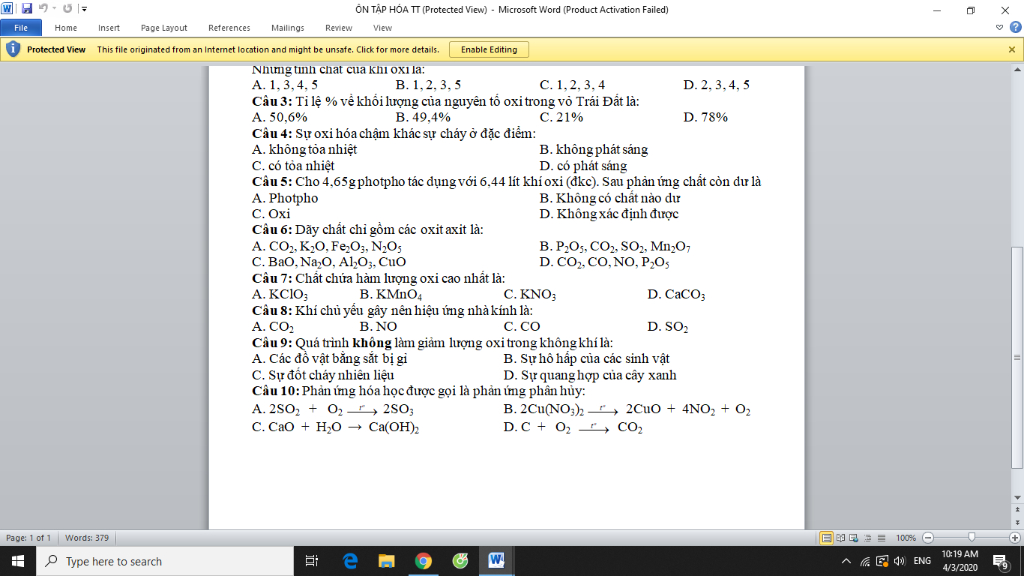
Task: Switch to Web Layout view
Action: pyautogui.click(x=854, y=538)
